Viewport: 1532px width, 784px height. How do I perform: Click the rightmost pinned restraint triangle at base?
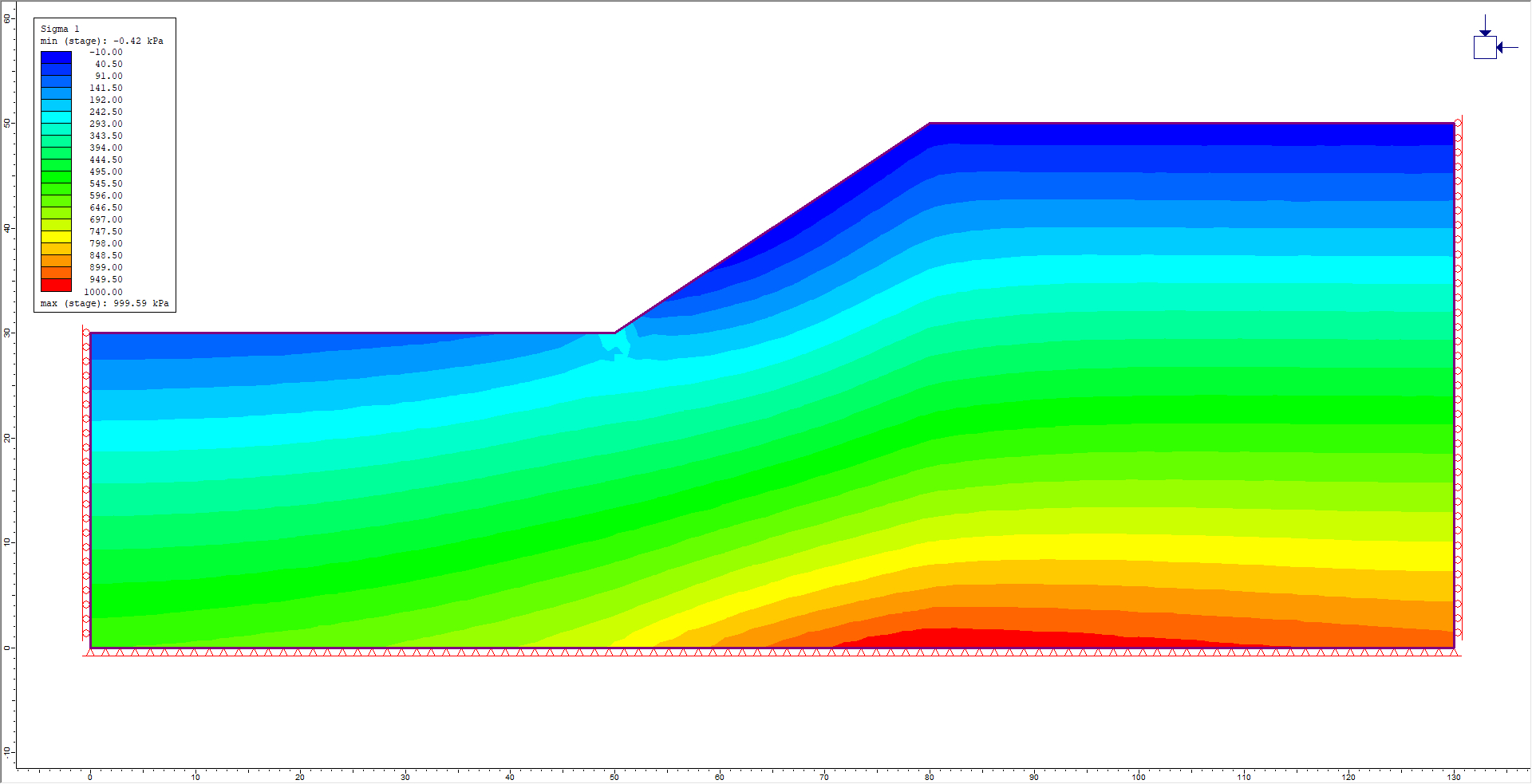[1454, 652]
